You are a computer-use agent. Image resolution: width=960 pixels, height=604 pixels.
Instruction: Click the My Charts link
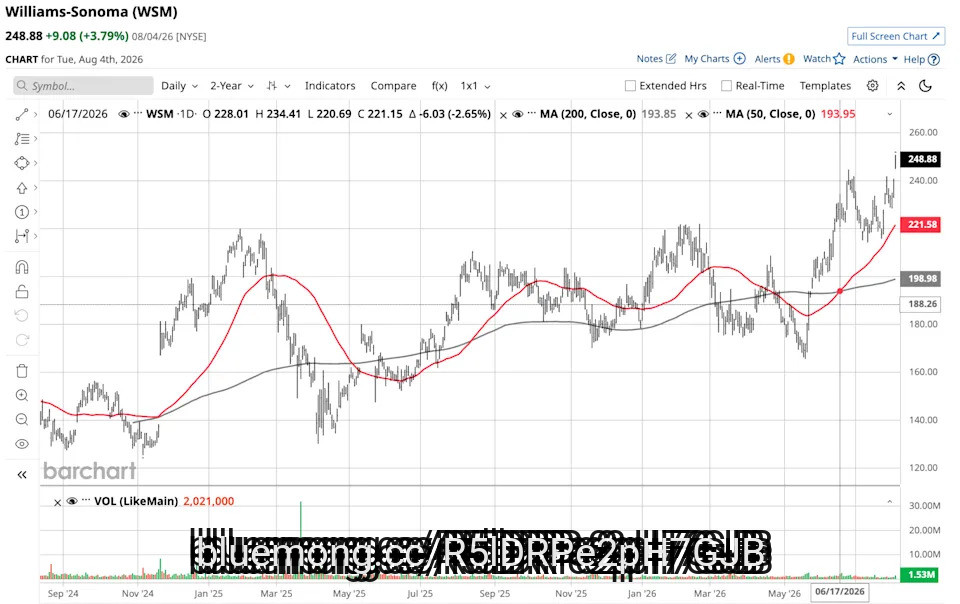pyautogui.click(x=707, y=59)
